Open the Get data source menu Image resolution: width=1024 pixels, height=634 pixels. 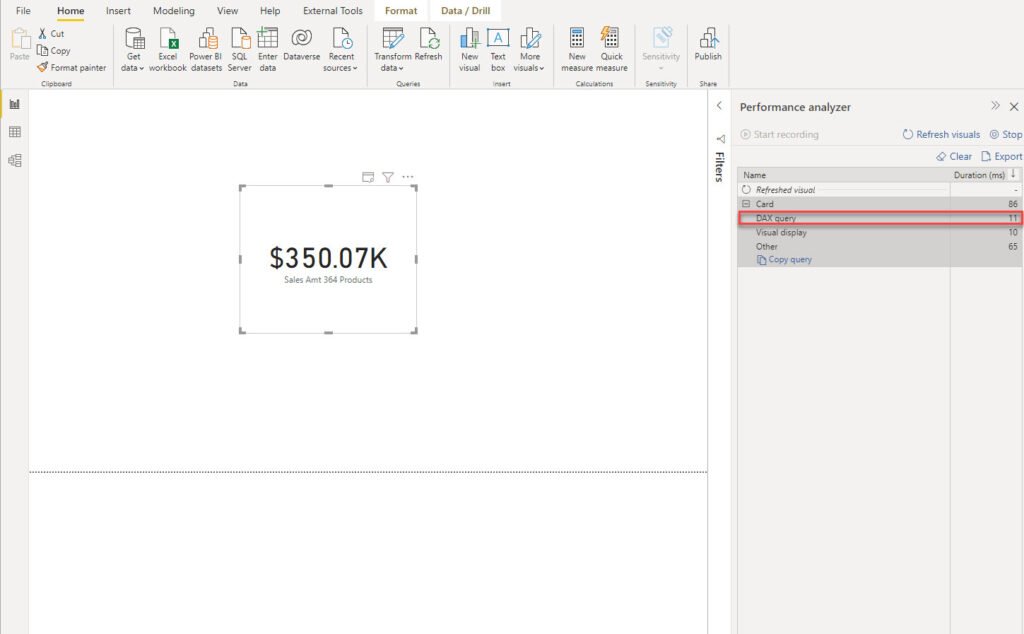pyautogui.click(x=133, y=50)
